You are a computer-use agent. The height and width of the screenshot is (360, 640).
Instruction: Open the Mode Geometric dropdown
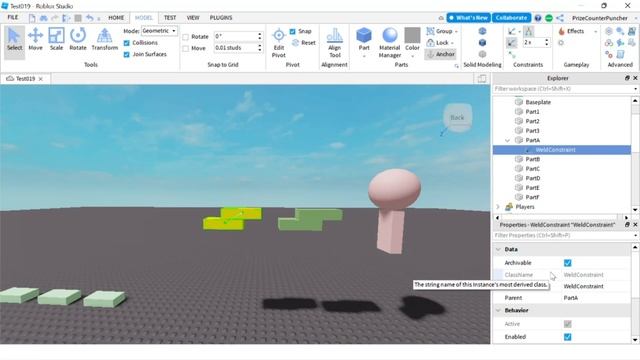point(159,31)
